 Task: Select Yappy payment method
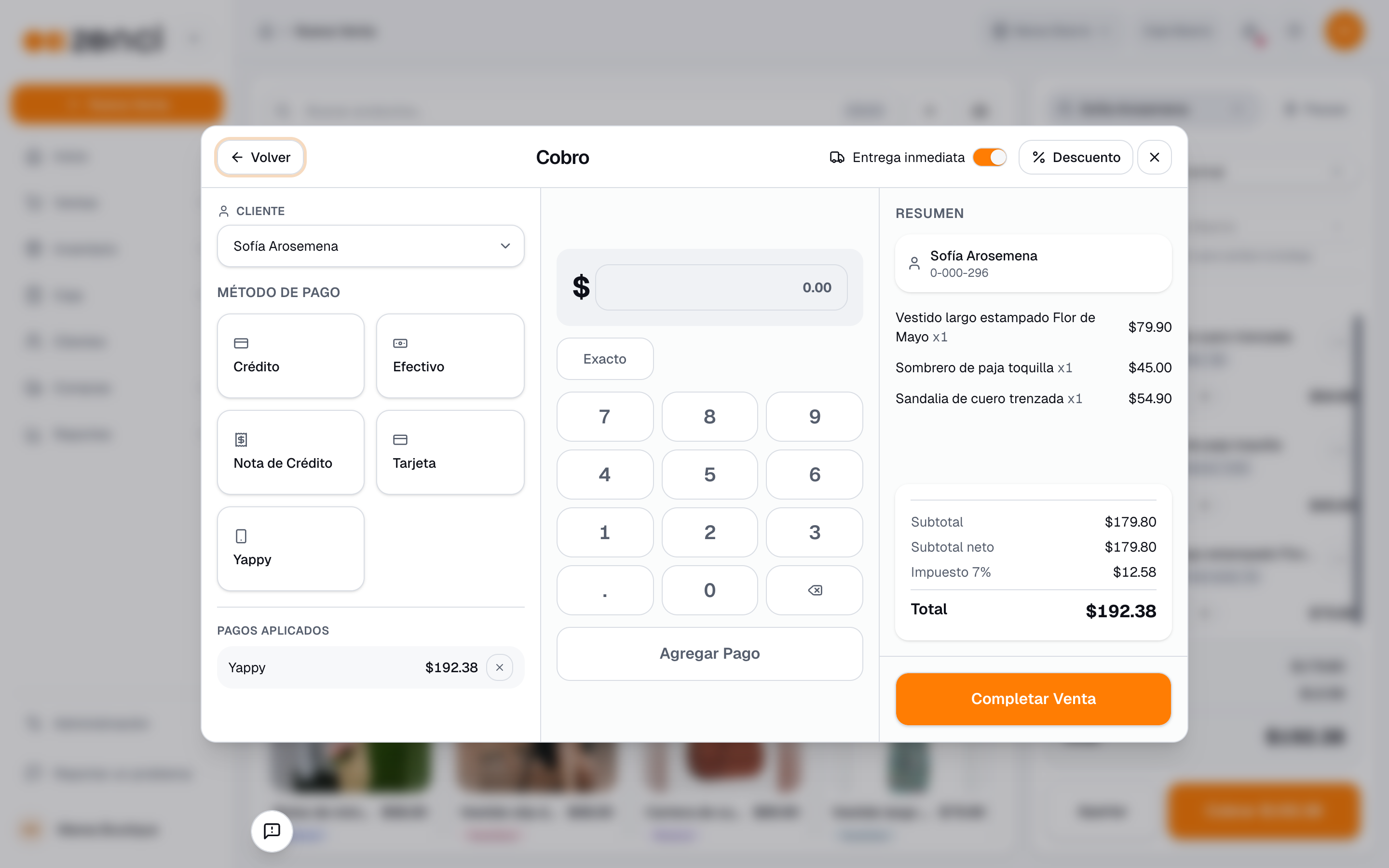click(x=290, y=548)
